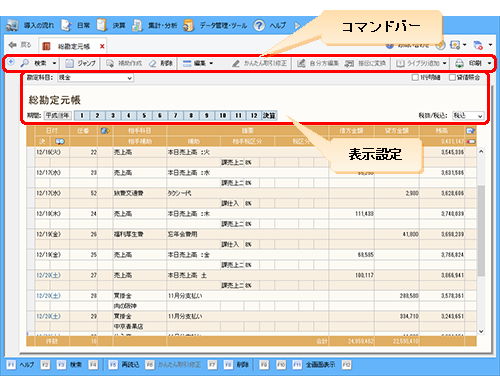Screen dimensions: 500x376
Task: Click the 決算 period button
Action: pyautogui.click(x=269, y=116)
